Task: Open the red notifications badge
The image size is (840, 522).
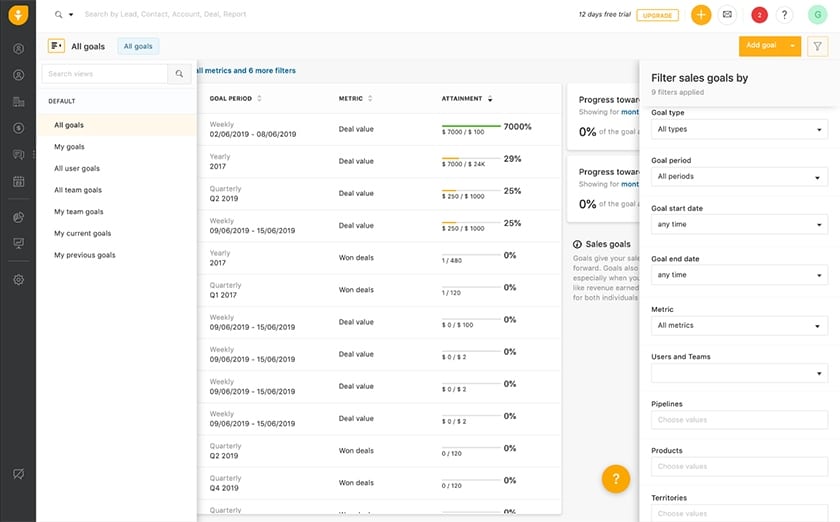Action: pos(759,15)
